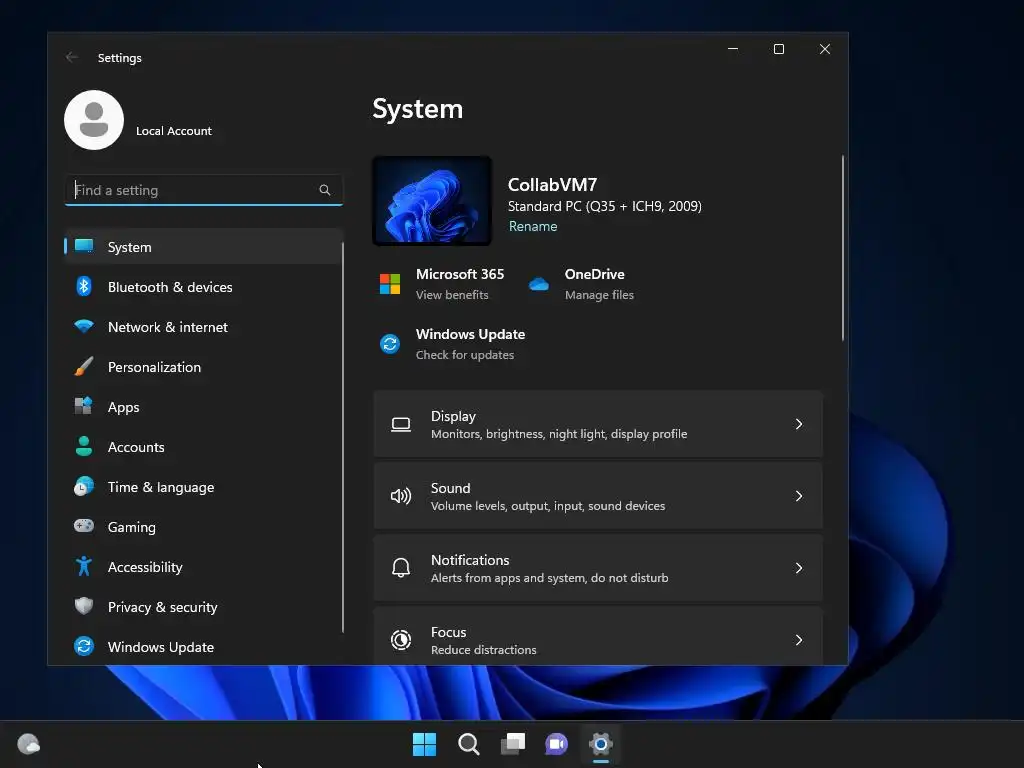Click the Notifications bell icon
This screenshot has width=1024, height=768.
401,568
